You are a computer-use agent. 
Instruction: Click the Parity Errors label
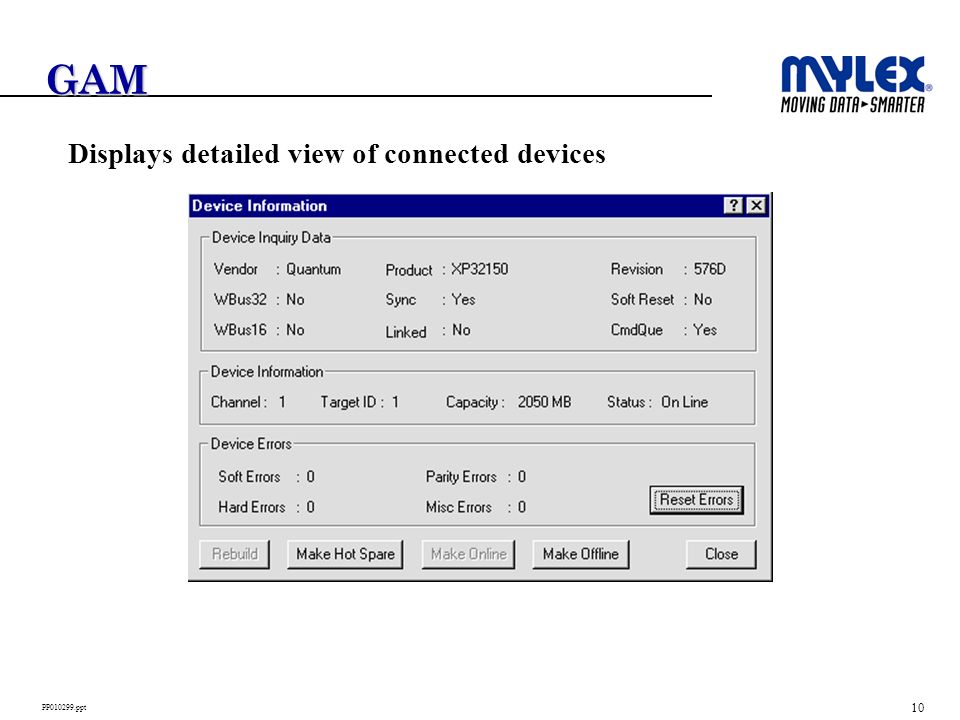coord(461,477)
